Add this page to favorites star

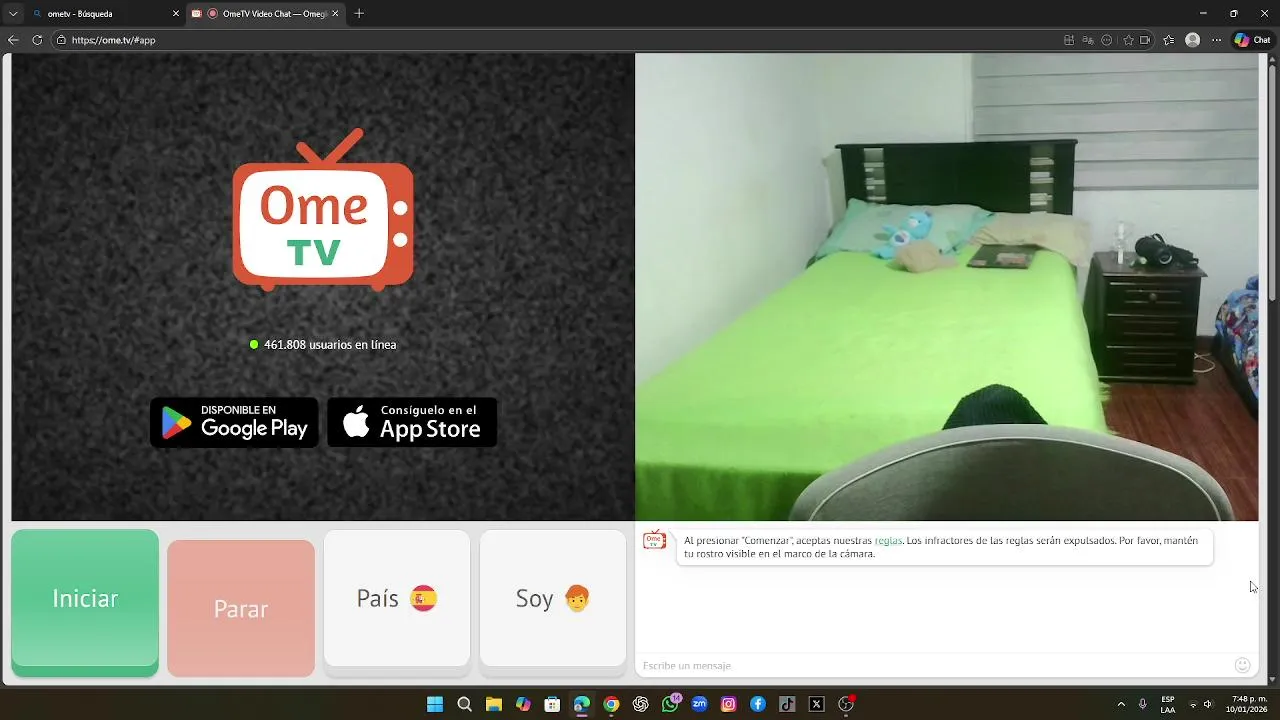1129,40
